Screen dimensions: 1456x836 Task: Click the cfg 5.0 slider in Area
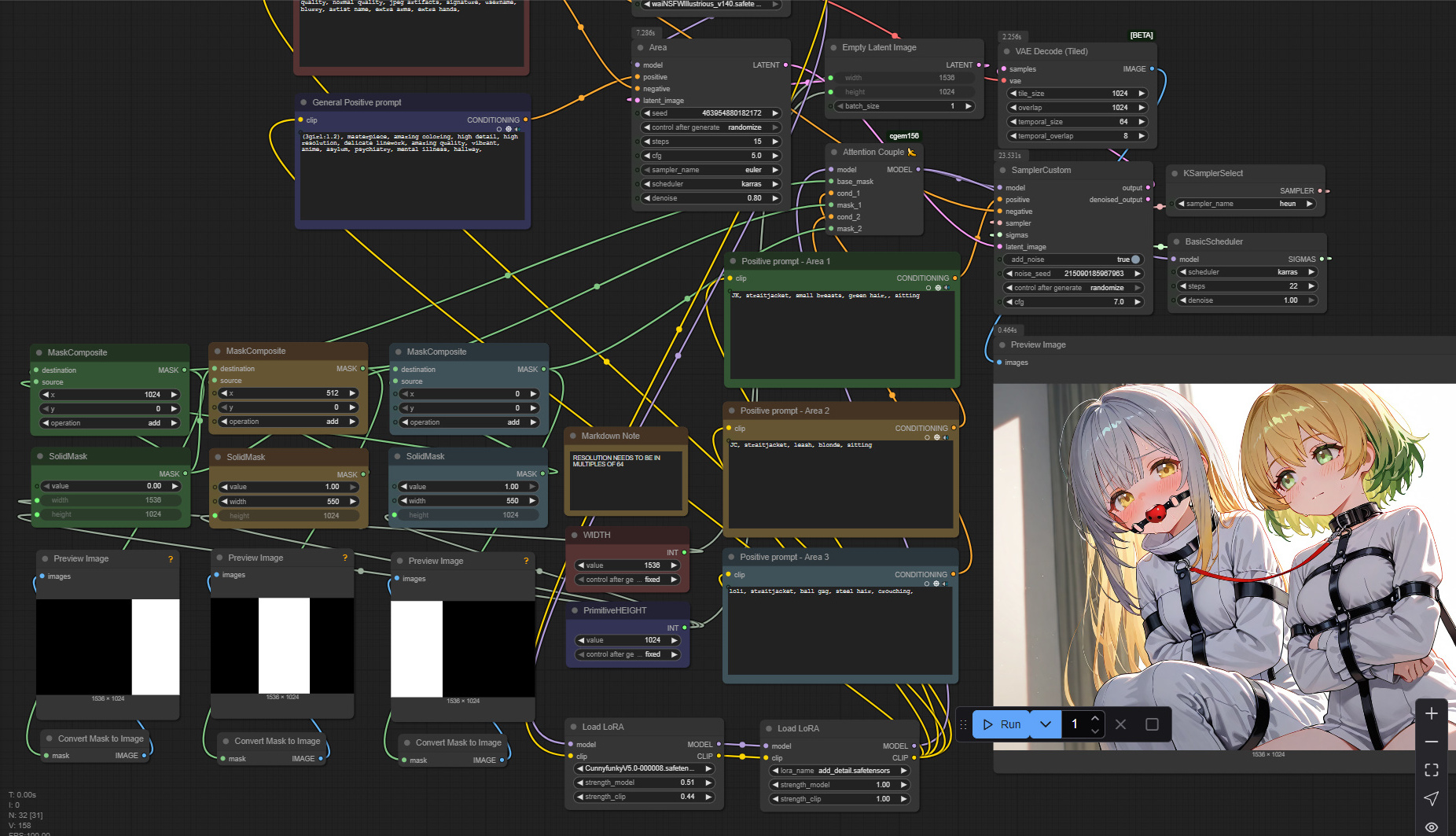pyautogui.click(x=711, y=156)
